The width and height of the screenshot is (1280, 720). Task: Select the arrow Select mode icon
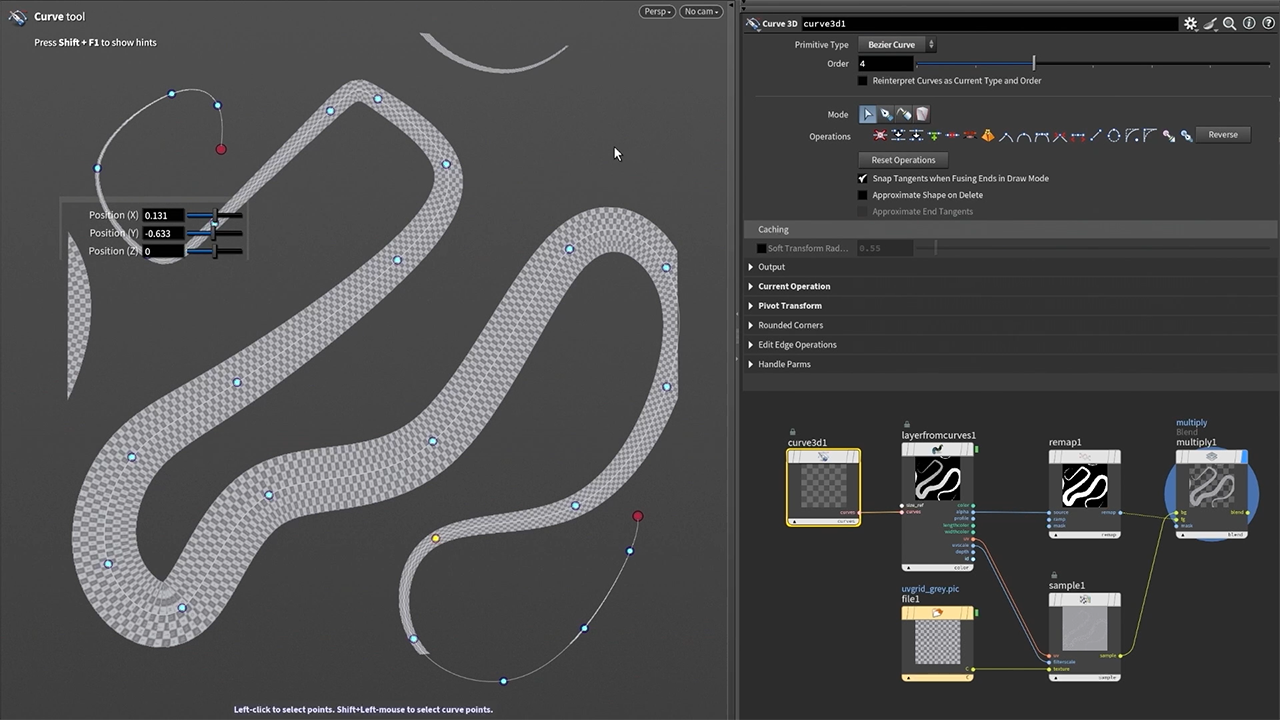click(868, 115)
